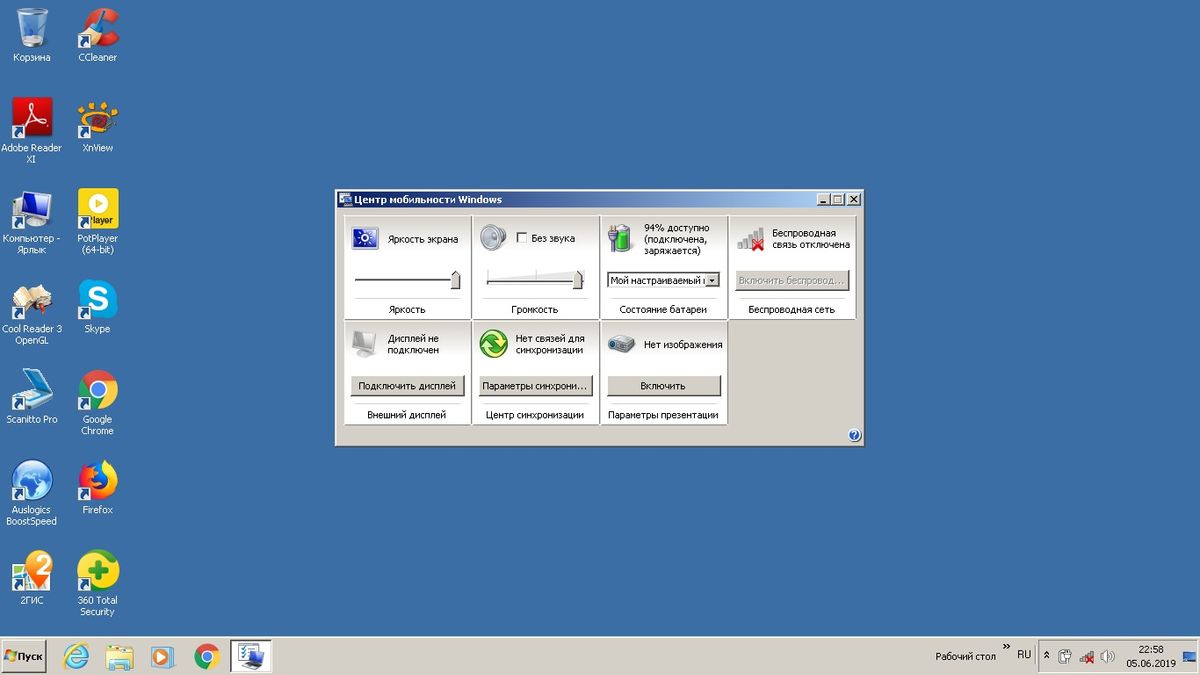1200x675 pixels.
Task: Click the screen brightness icon
Action: click(x=364, y=238)
